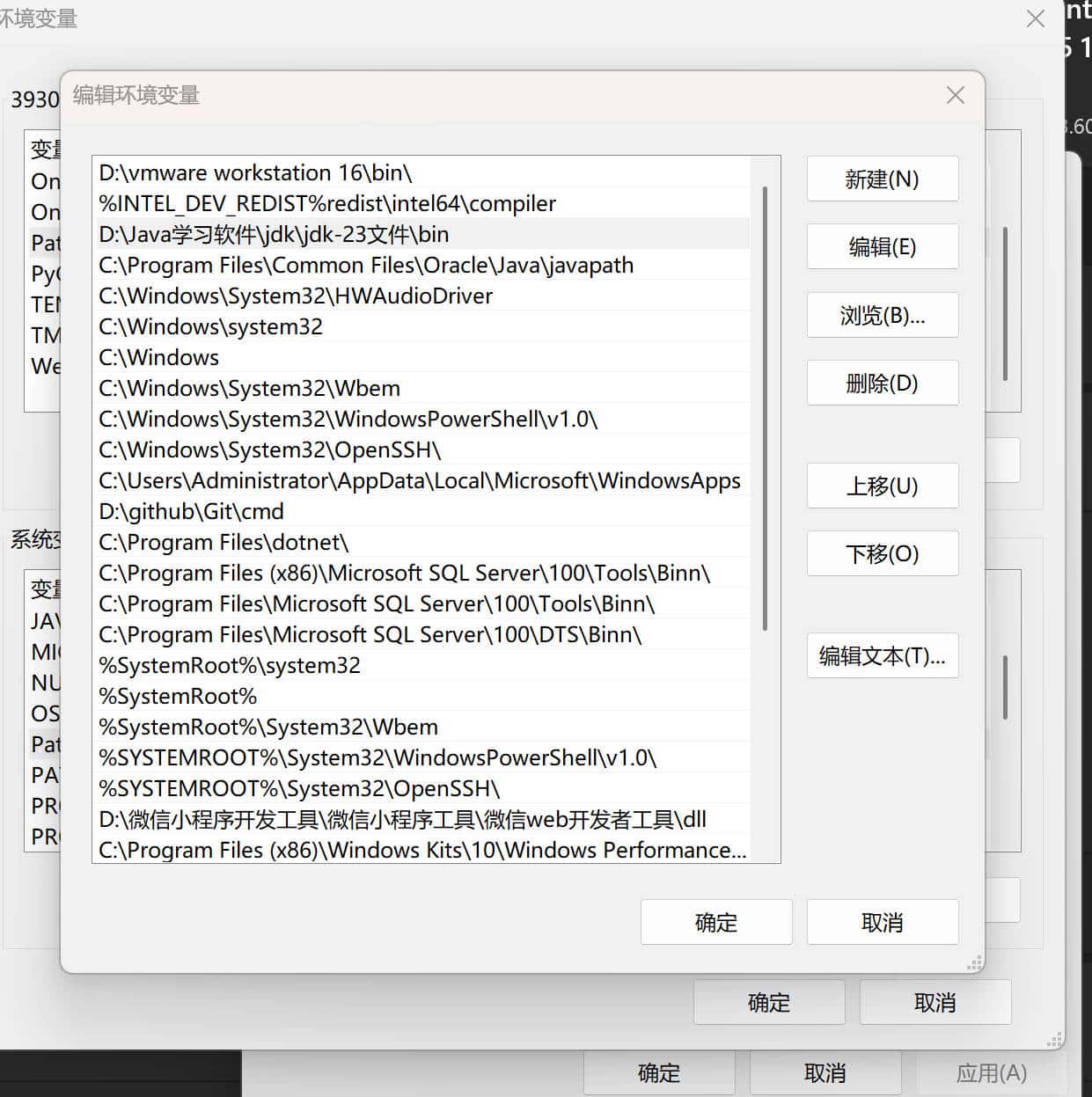Open 编辑文本(T)... text editor
1092x1097 pixels.
882,655
